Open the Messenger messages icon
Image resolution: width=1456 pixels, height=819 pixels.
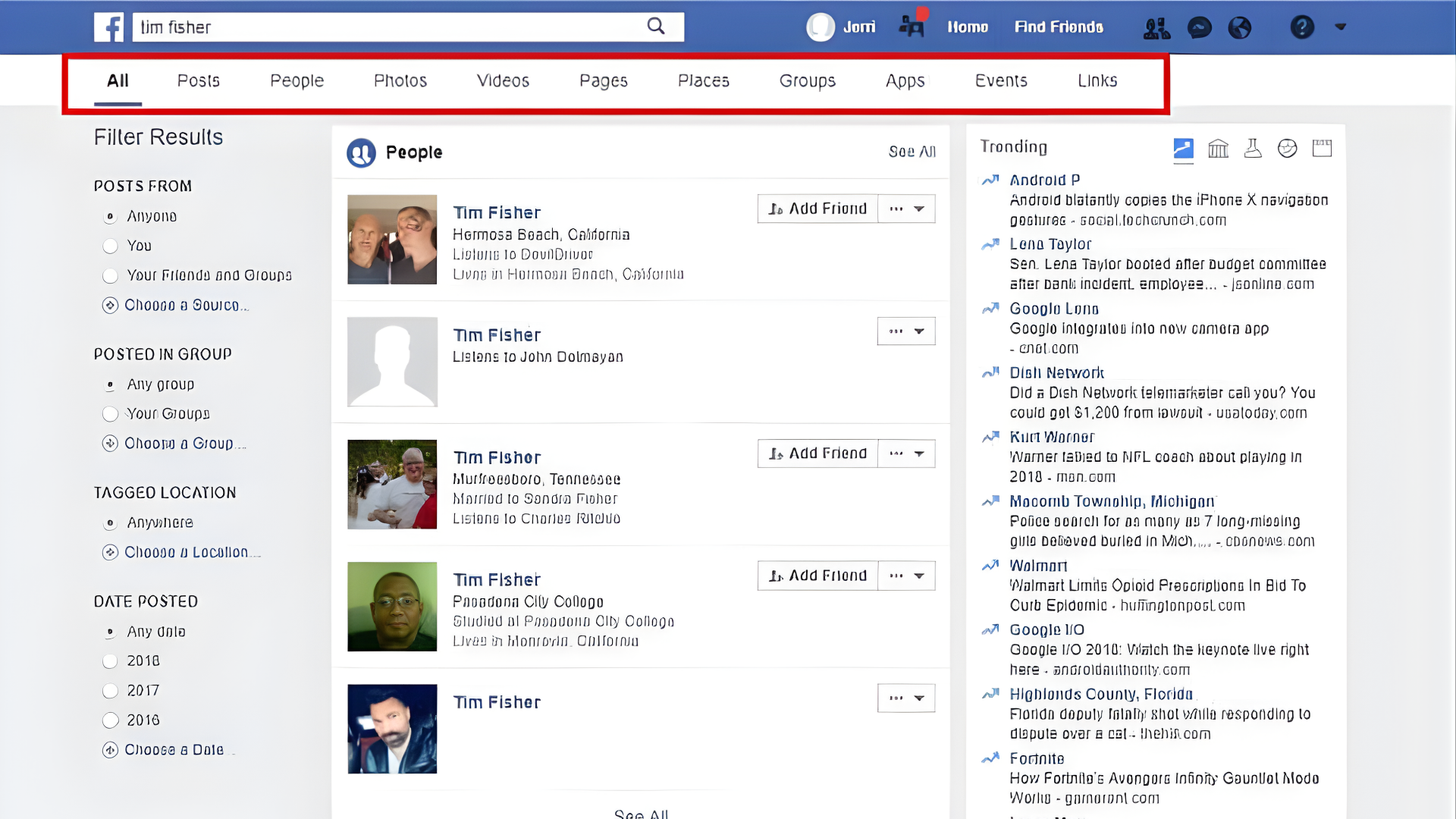click(1198, 27)
